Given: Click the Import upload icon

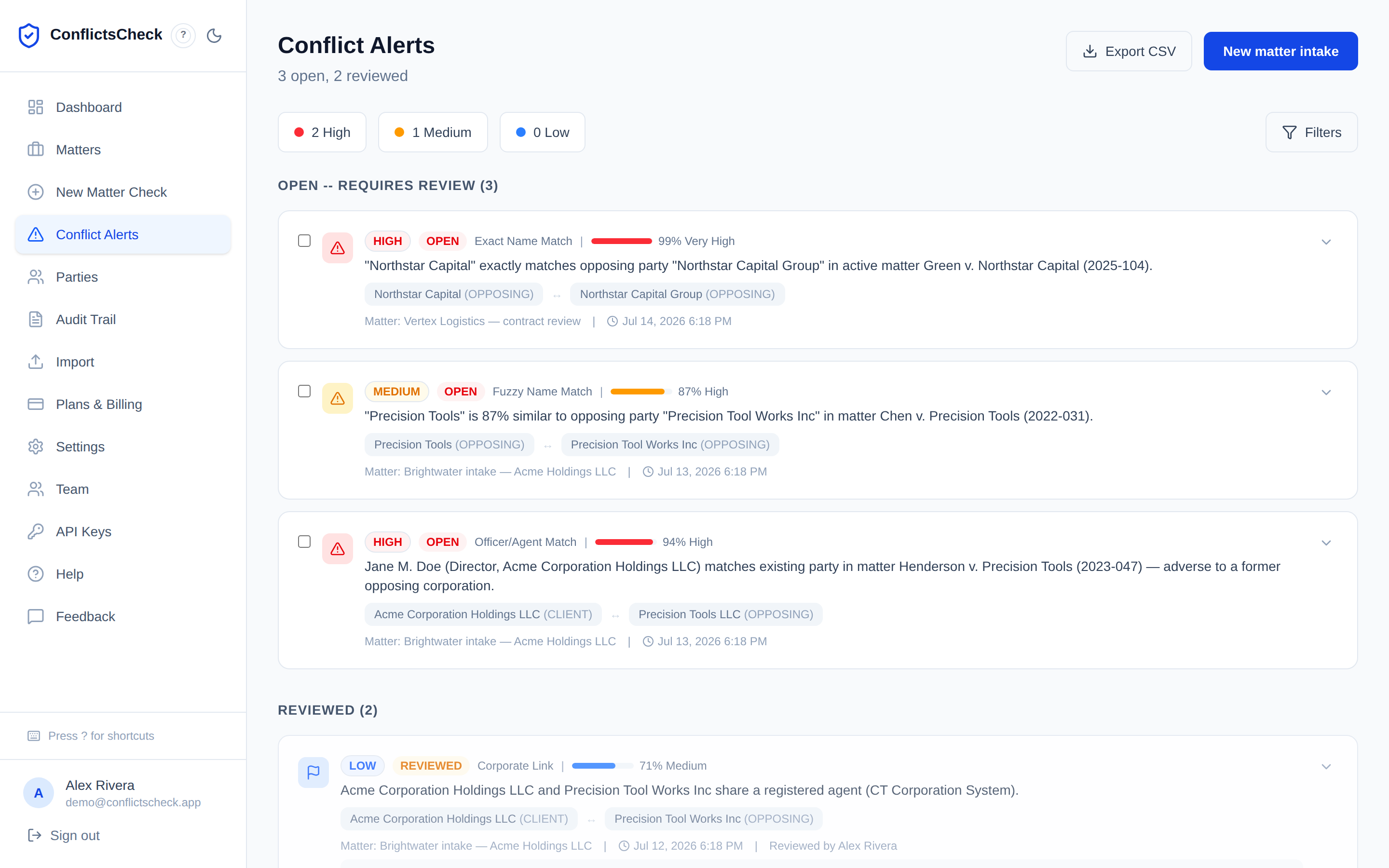Looking at the screenshot, I should (36, 362).
